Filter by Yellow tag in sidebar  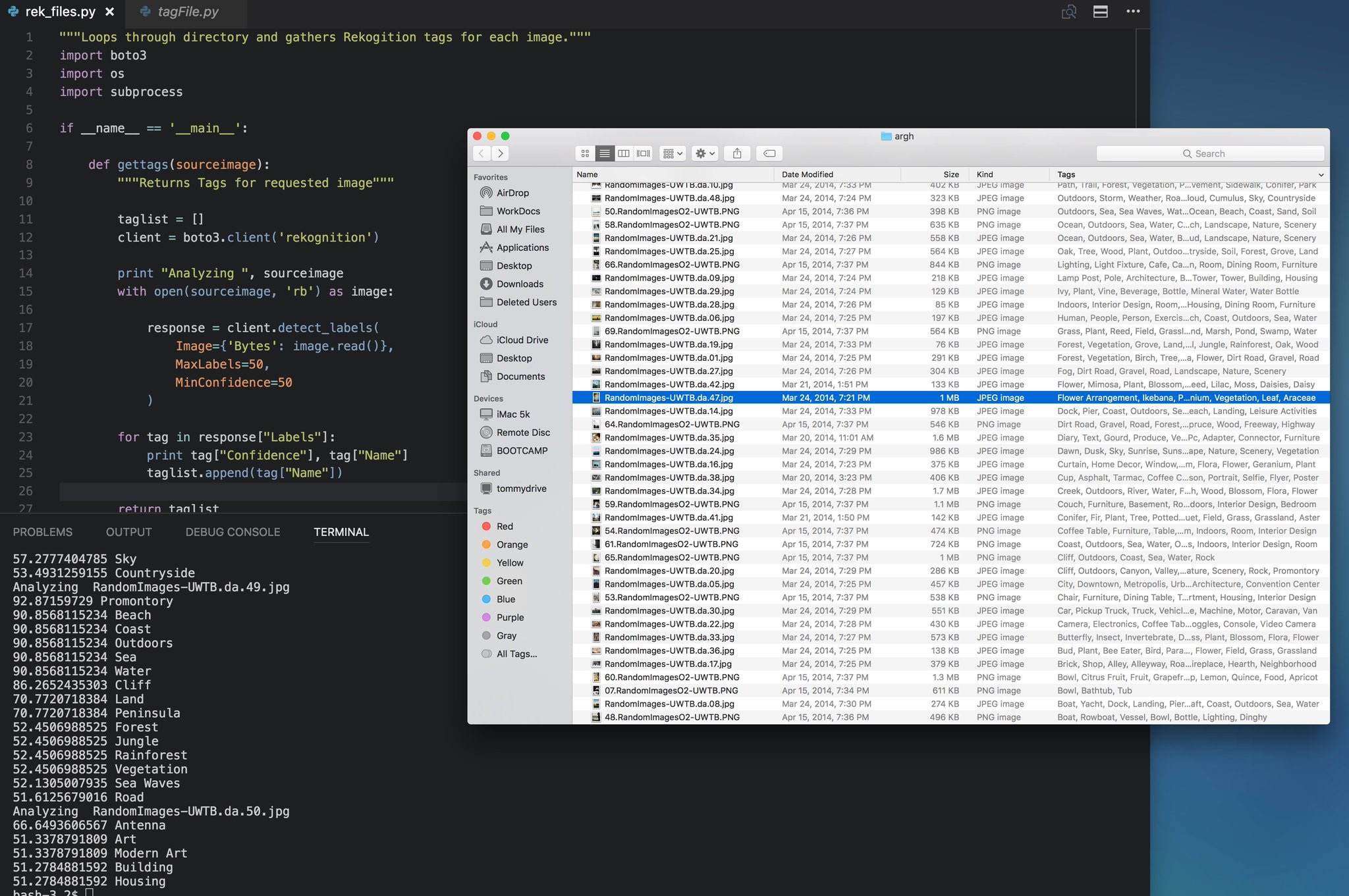point(510,563)
